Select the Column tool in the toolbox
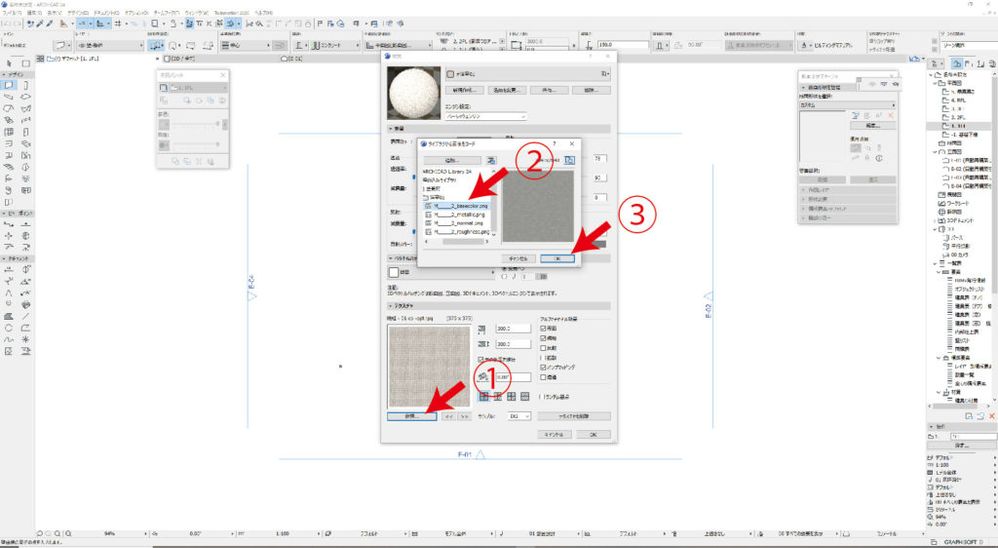 (x=26, y=85)
